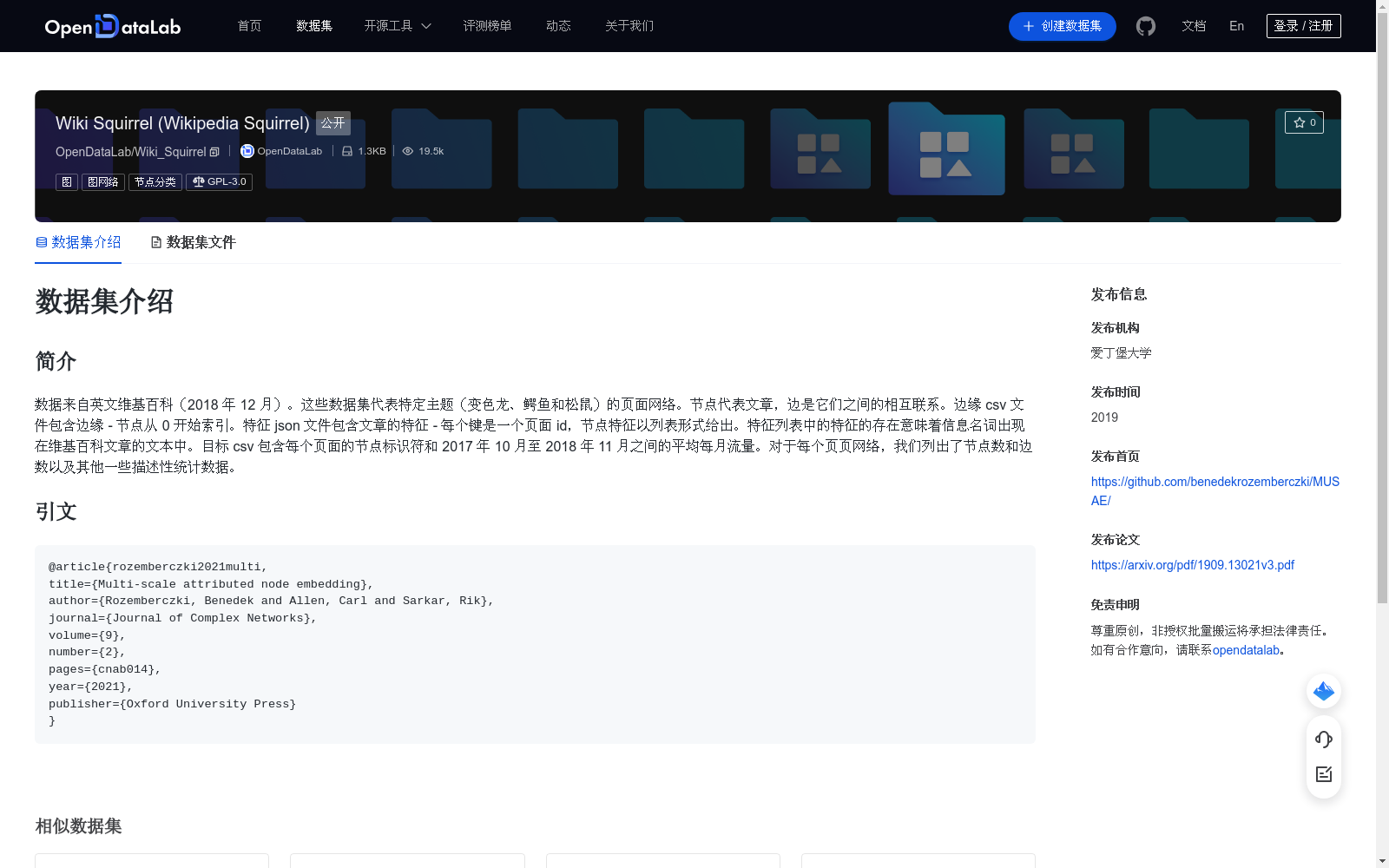This screenshot has height=868, width=1389.
Task: Click the 公开 badge
Action: (x=333, y=123)
